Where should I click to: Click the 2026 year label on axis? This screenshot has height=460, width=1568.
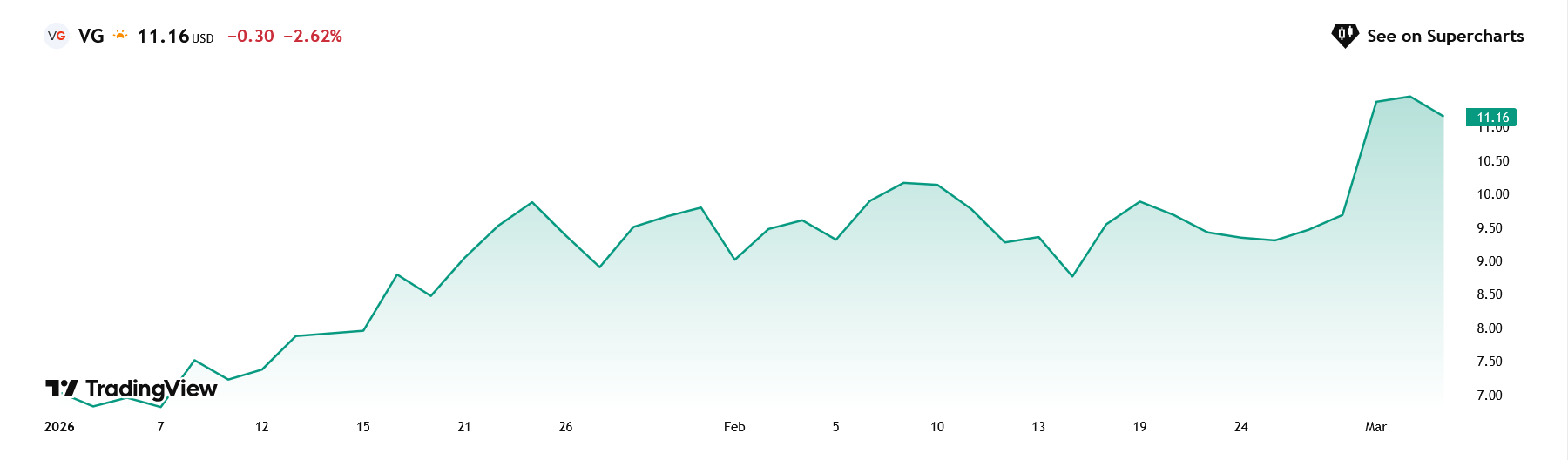point(59,427)
